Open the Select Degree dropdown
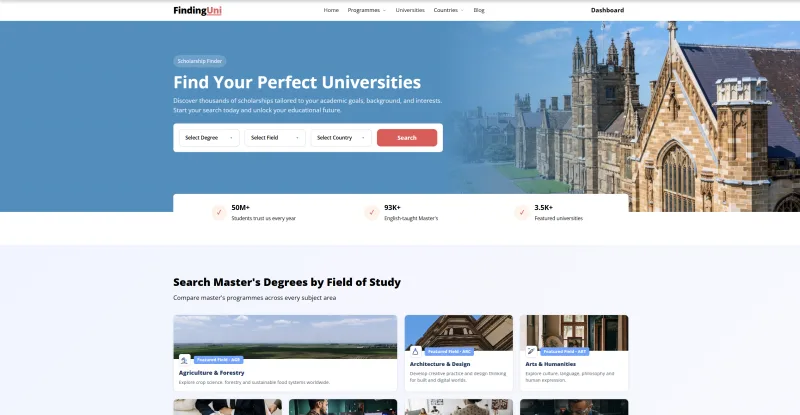Viewport: 800px width, 415px height. point(209,138)
